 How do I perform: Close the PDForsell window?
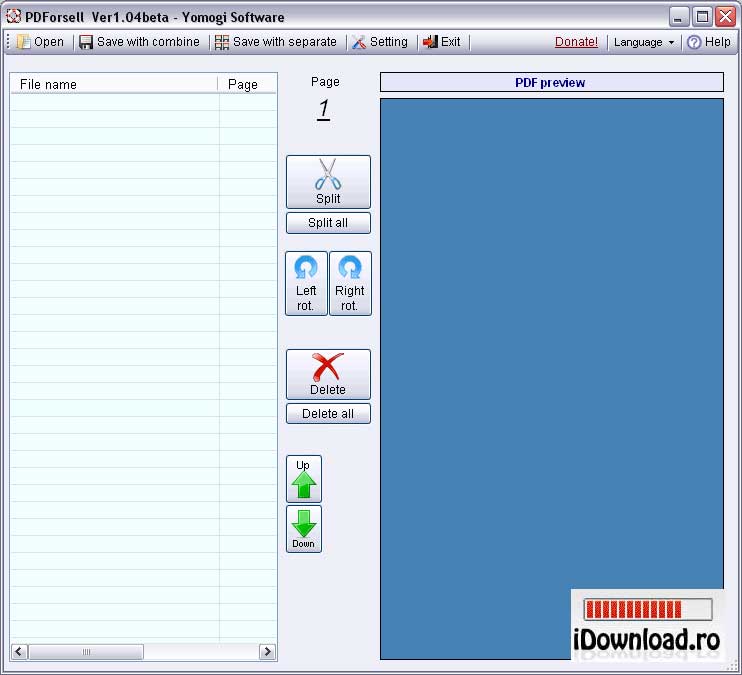point(725,17)
